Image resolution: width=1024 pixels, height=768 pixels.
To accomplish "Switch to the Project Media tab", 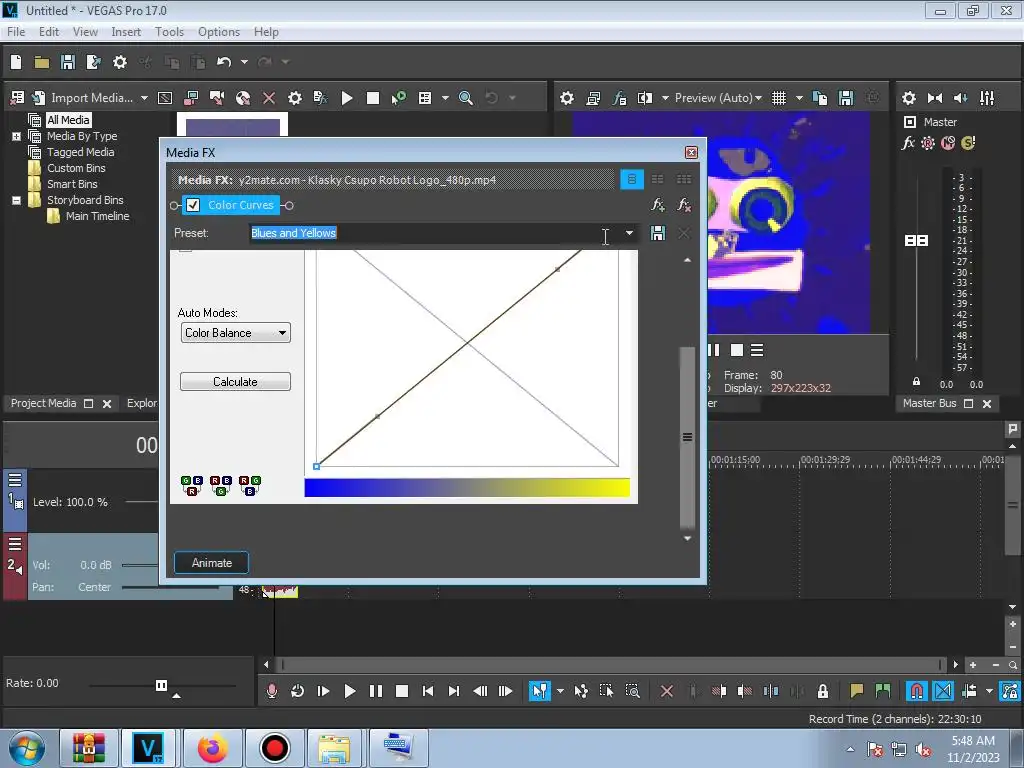I will point(44,404).
